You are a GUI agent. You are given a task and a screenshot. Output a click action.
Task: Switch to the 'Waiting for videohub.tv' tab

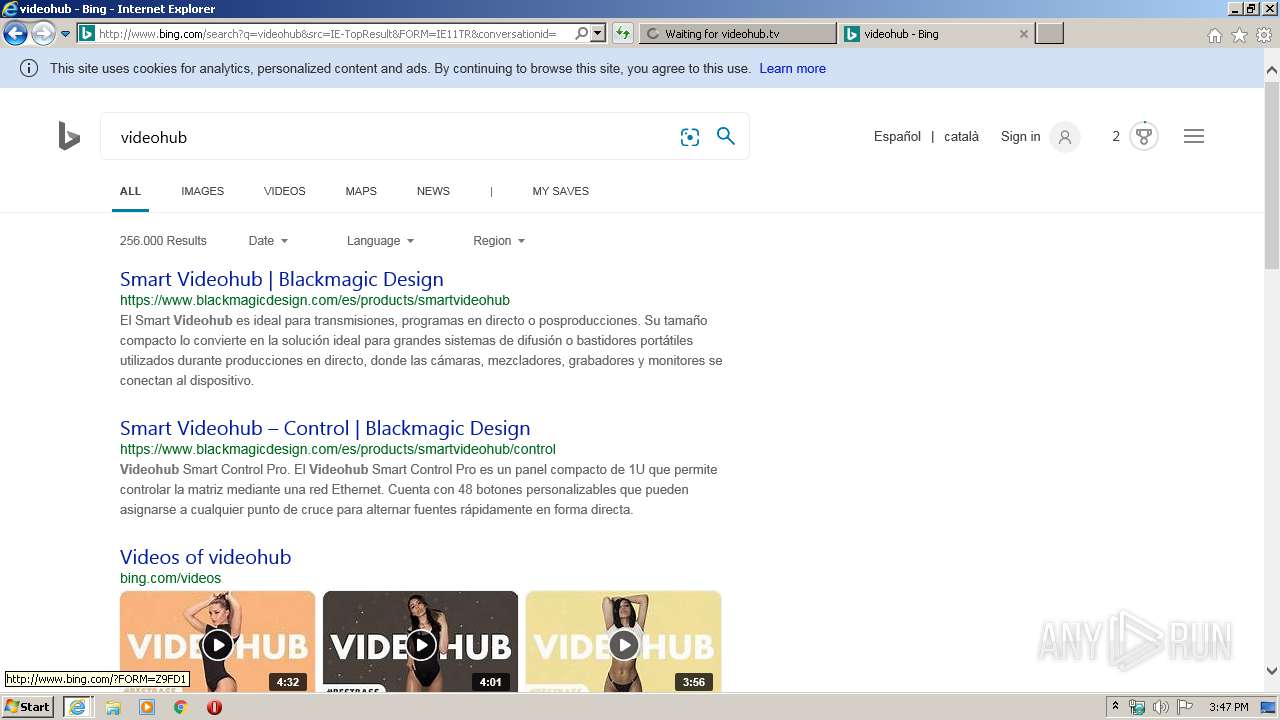(x=737, y=33)
